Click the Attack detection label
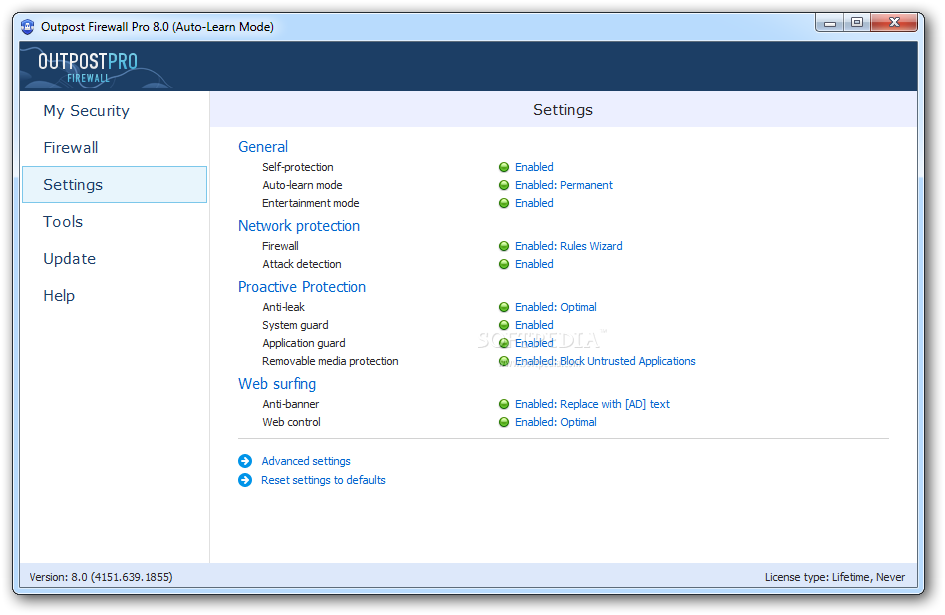 [301, 264]
